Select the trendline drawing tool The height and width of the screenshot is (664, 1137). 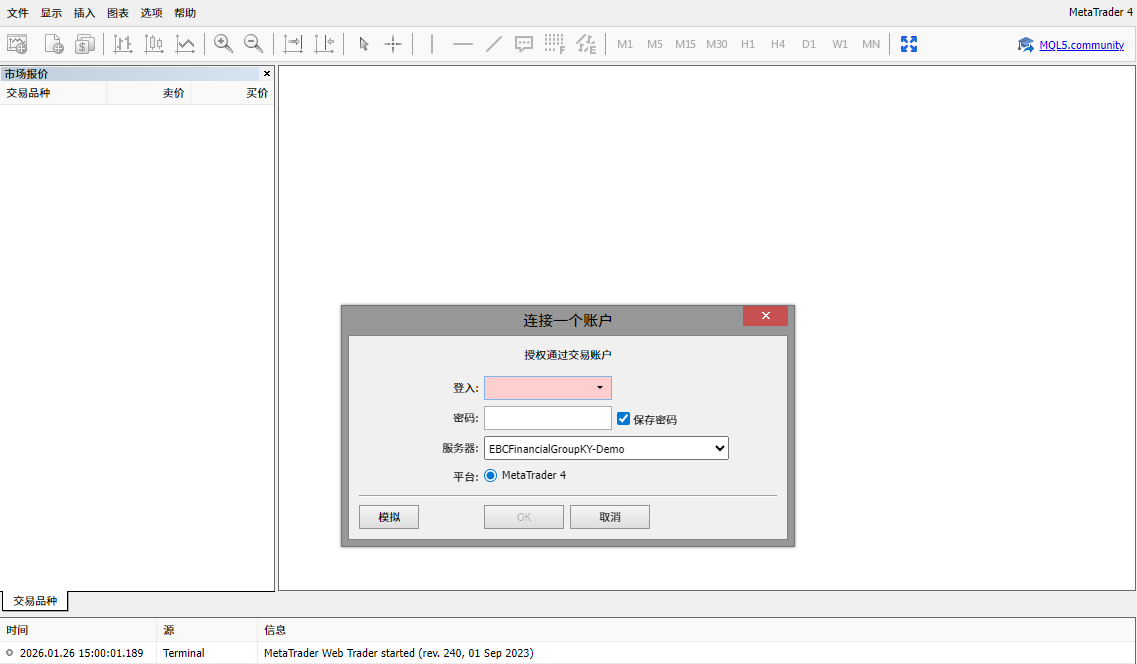(x=493, y=44)
